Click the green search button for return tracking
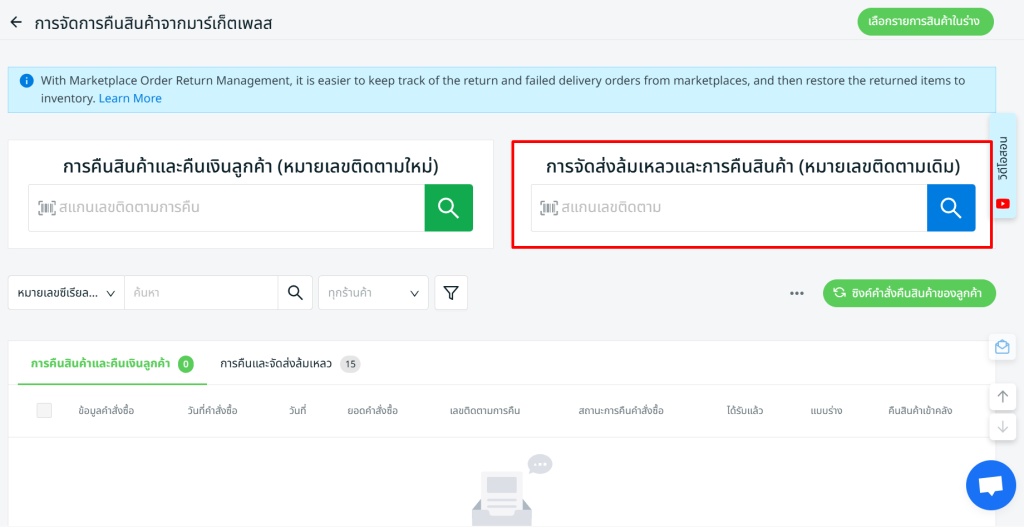The image size is (1024, 527). 448,208
